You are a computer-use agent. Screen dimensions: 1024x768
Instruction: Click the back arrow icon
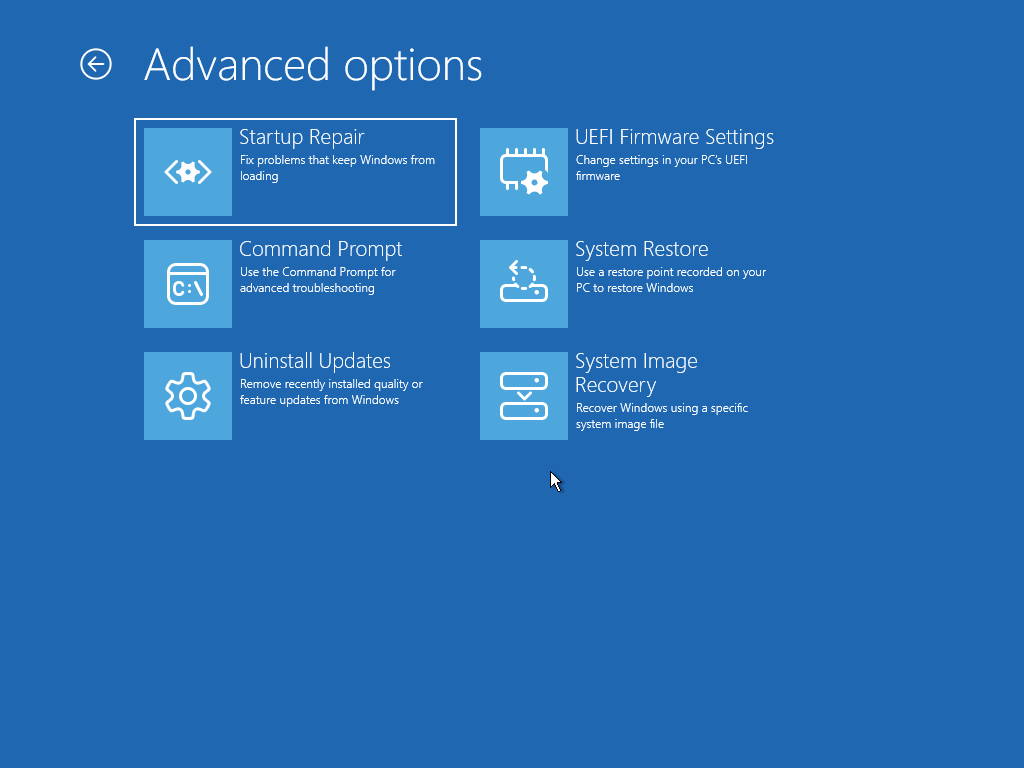95,64
